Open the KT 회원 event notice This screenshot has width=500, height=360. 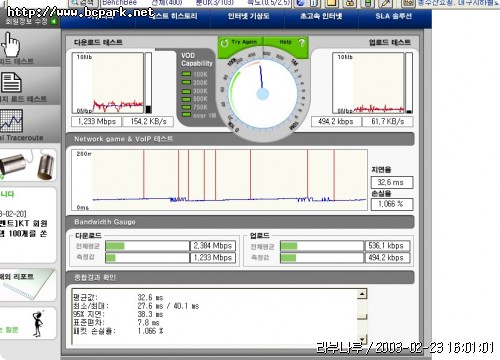[x=23, y=228]
